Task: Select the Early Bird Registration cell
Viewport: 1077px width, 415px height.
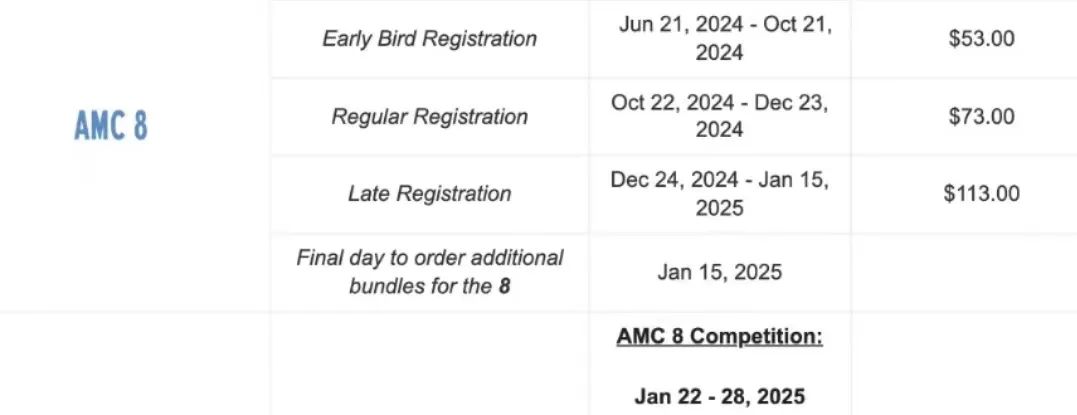Action: (x=429, y=38)
